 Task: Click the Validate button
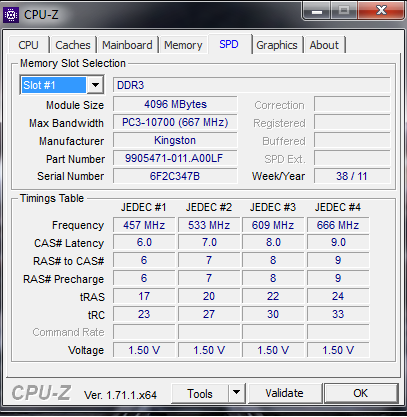point(284,393)
